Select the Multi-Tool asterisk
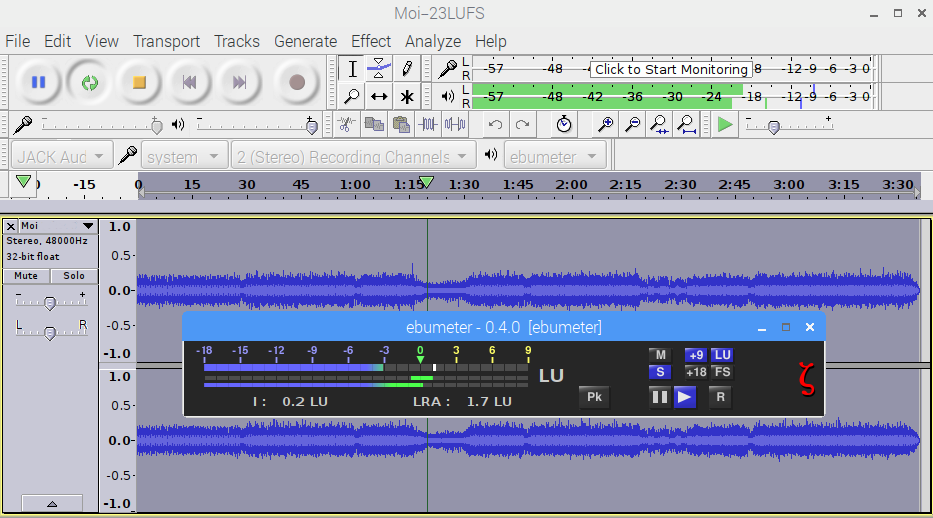The width and height of the screenshot is (933, 518). tap(406, 96)
